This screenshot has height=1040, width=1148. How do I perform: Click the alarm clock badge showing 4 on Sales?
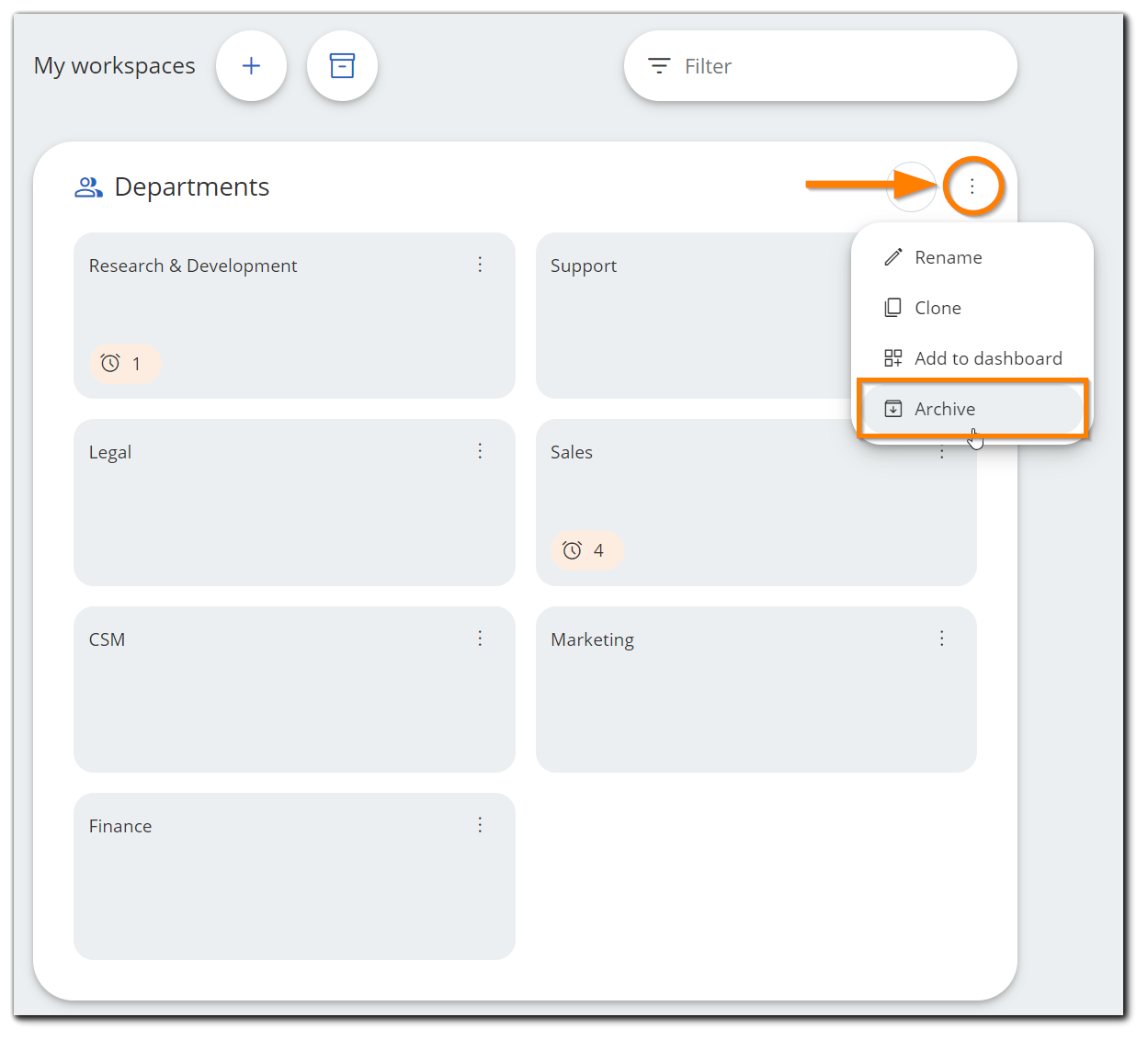tap(586, 549)
